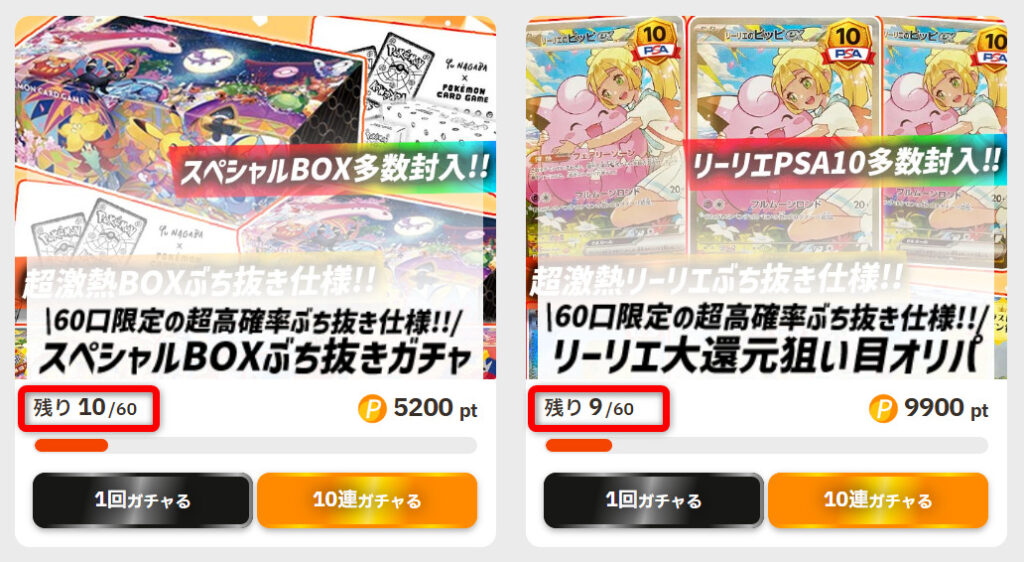Click the first Lillie card's PSA 10 badge

tap(654, 42)
